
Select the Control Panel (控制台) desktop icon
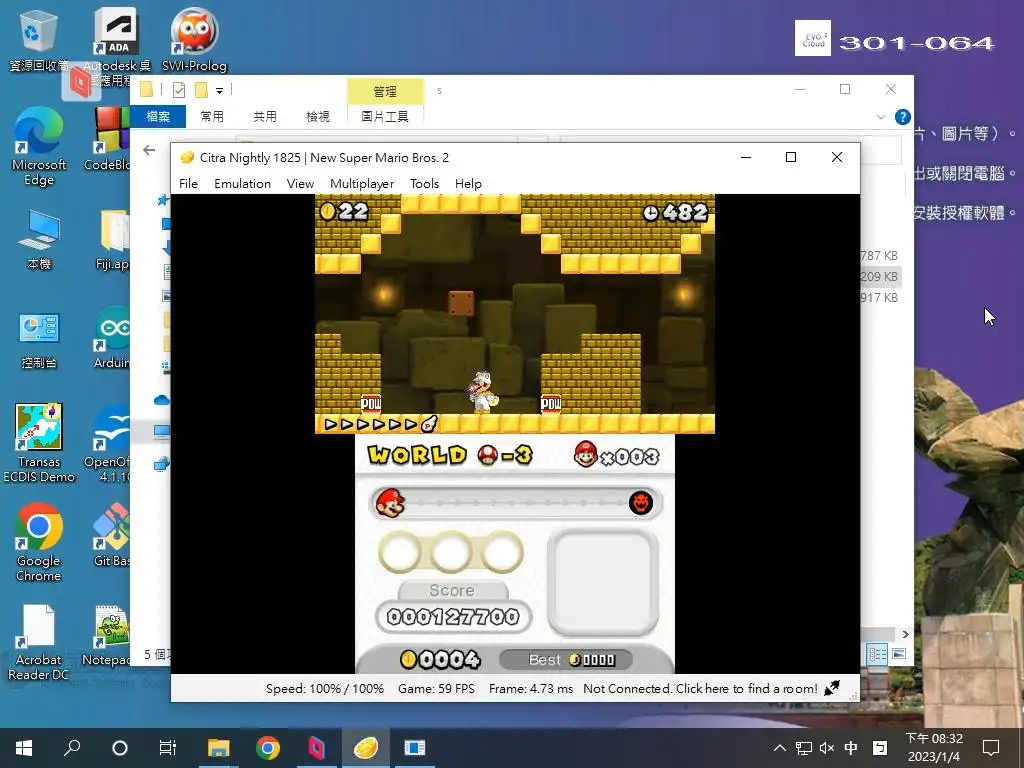click(x=39, y=340)
